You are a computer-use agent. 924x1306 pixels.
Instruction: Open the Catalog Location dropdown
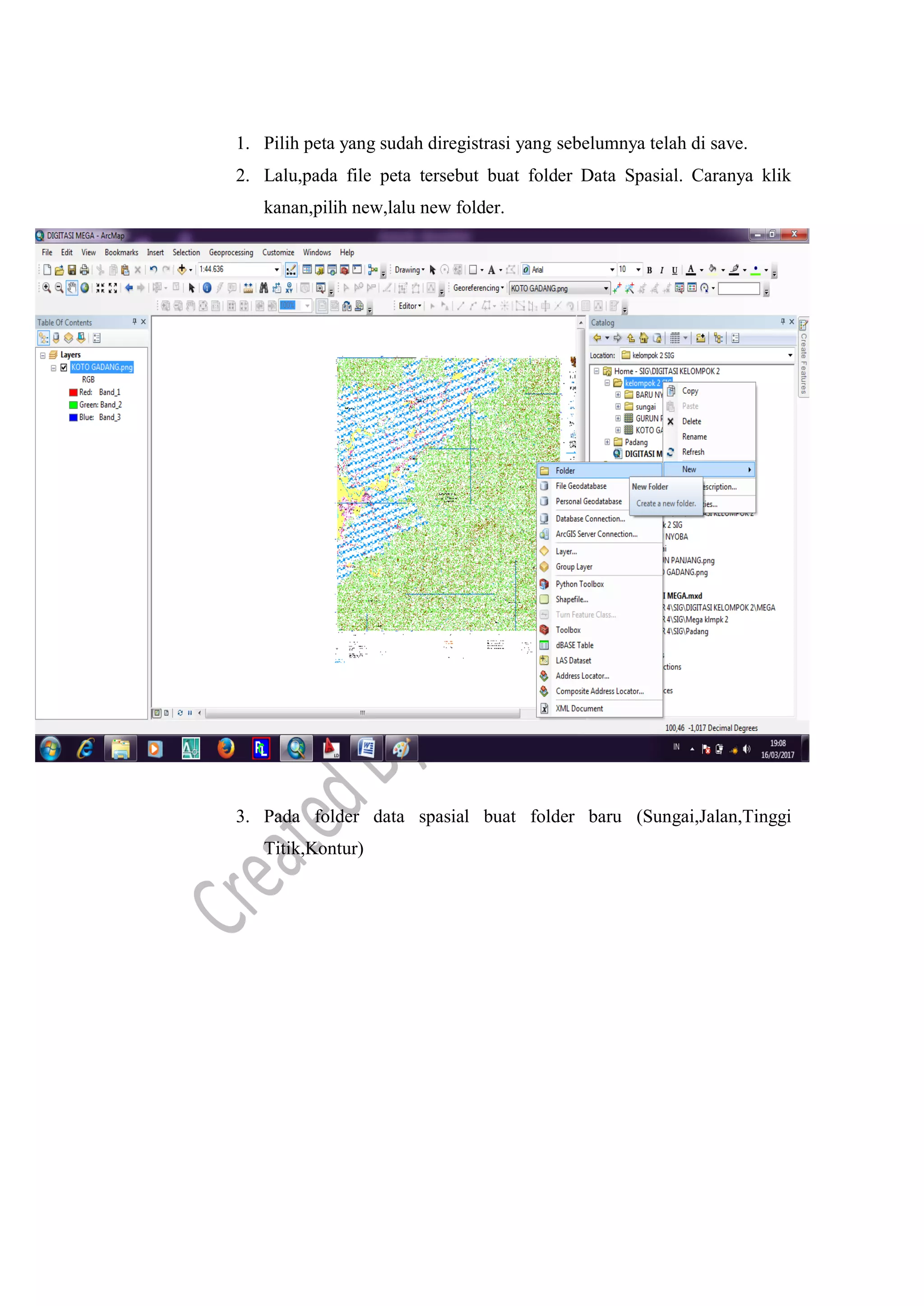coord(790,355)
